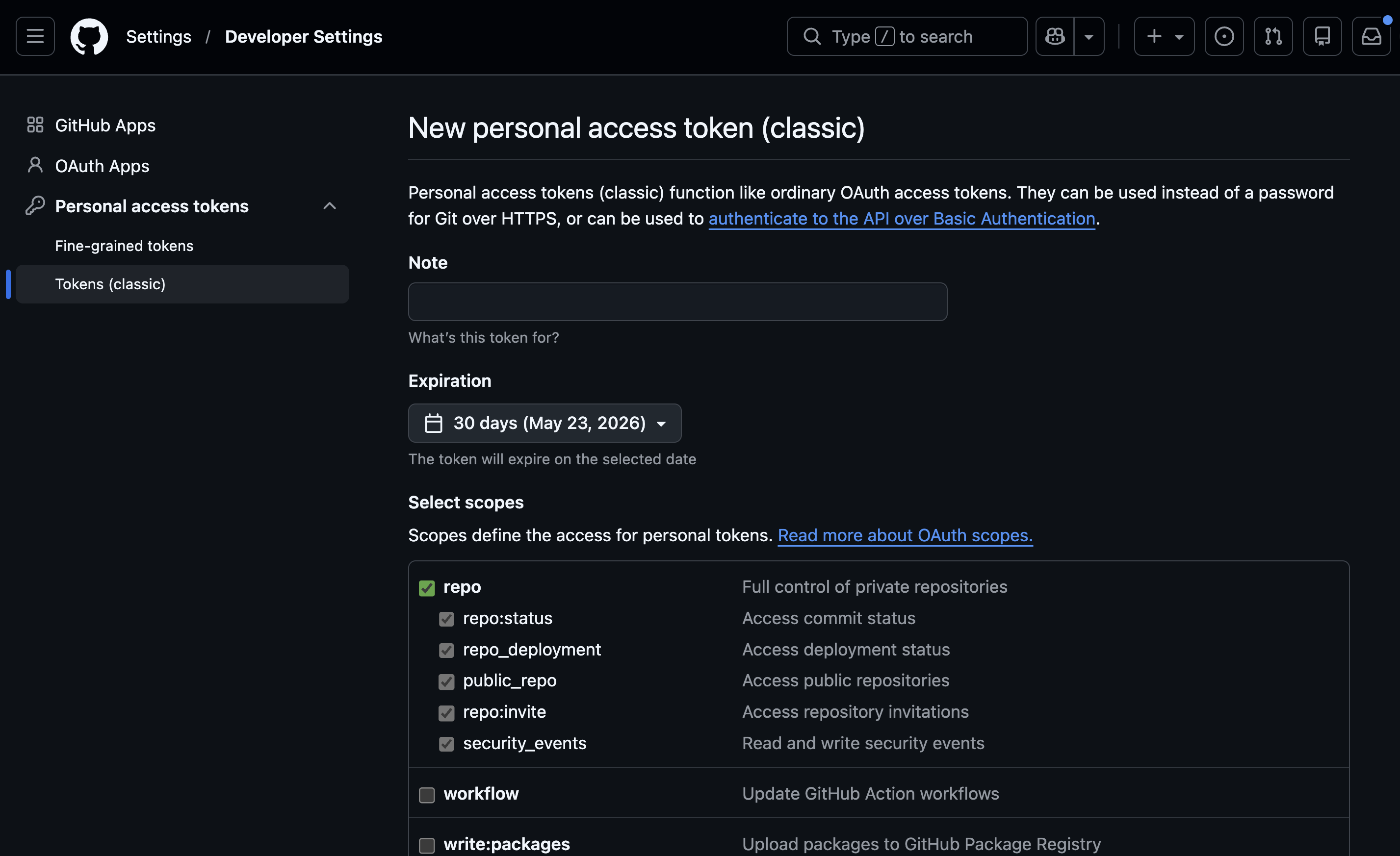Toggle the security_events checkbox
Screen dimensions: 1400x856
pyautogui.click(x=446, y=744)
